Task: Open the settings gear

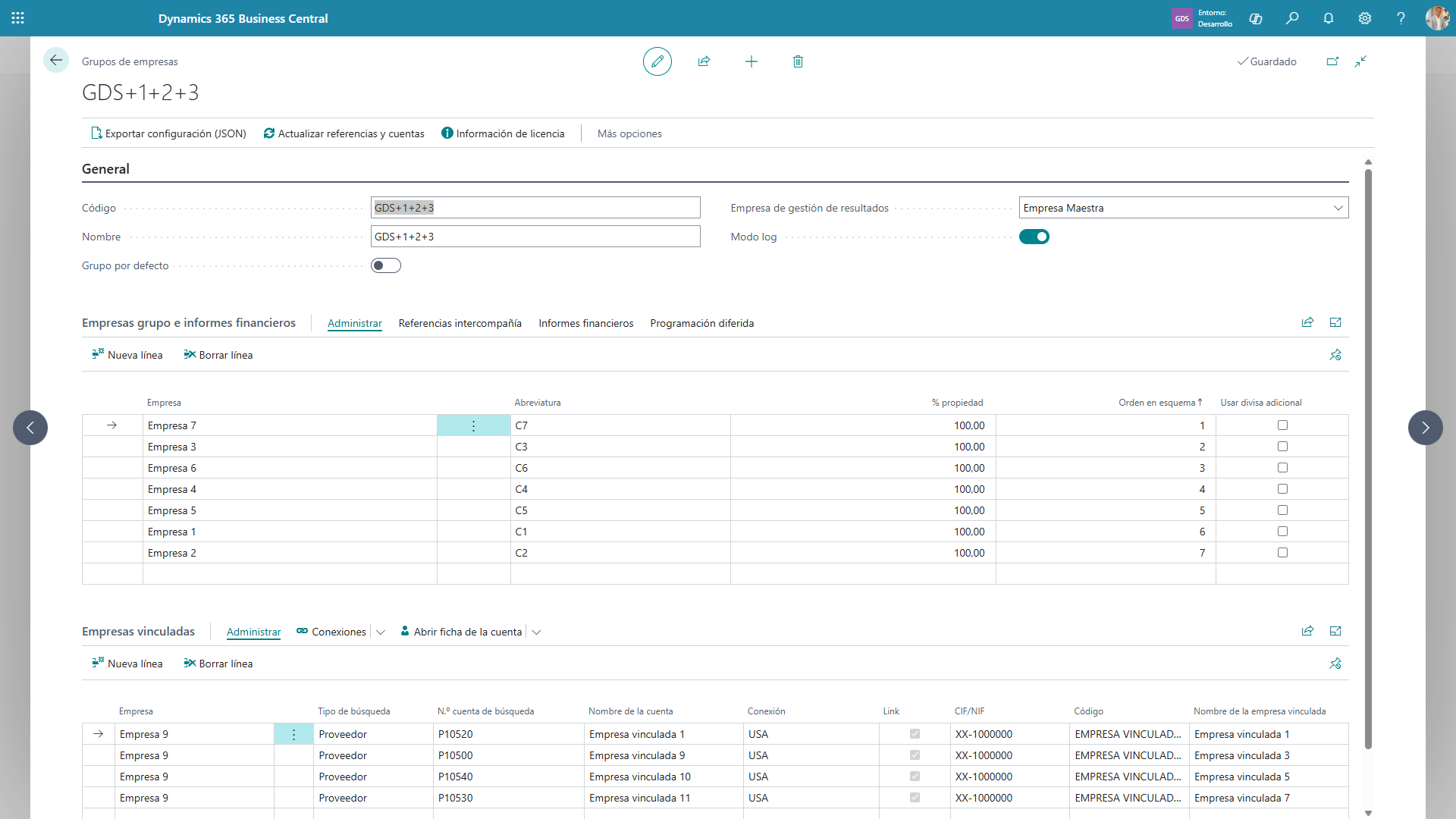Action: [x=1365, y=18]
